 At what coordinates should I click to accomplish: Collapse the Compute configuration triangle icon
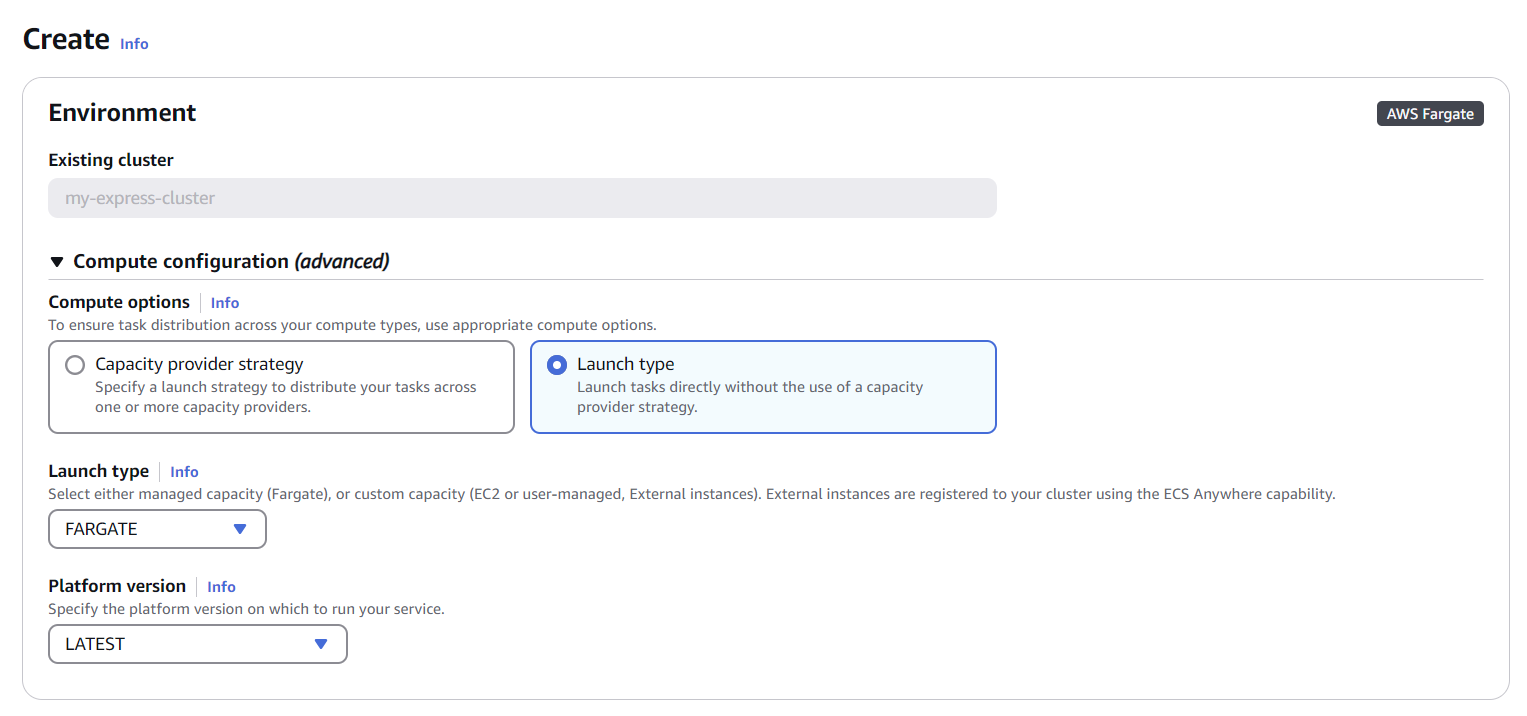point(57,262)
